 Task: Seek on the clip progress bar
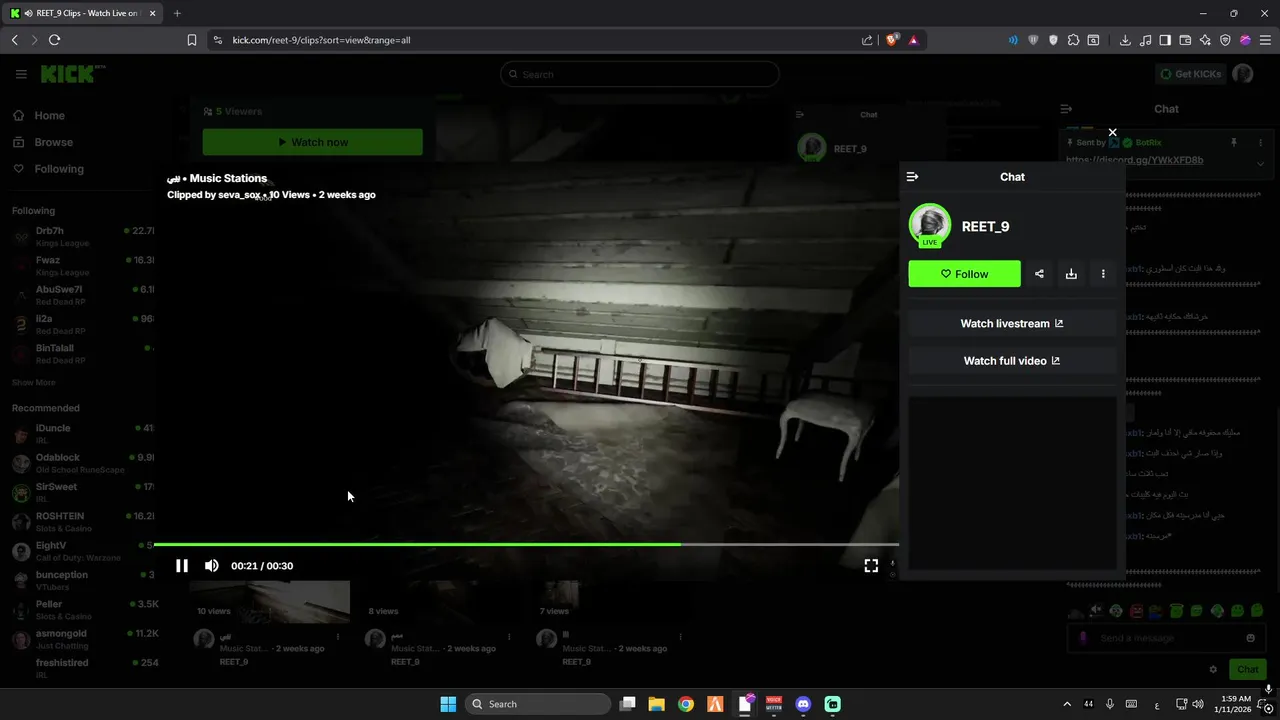pos(526,544)
